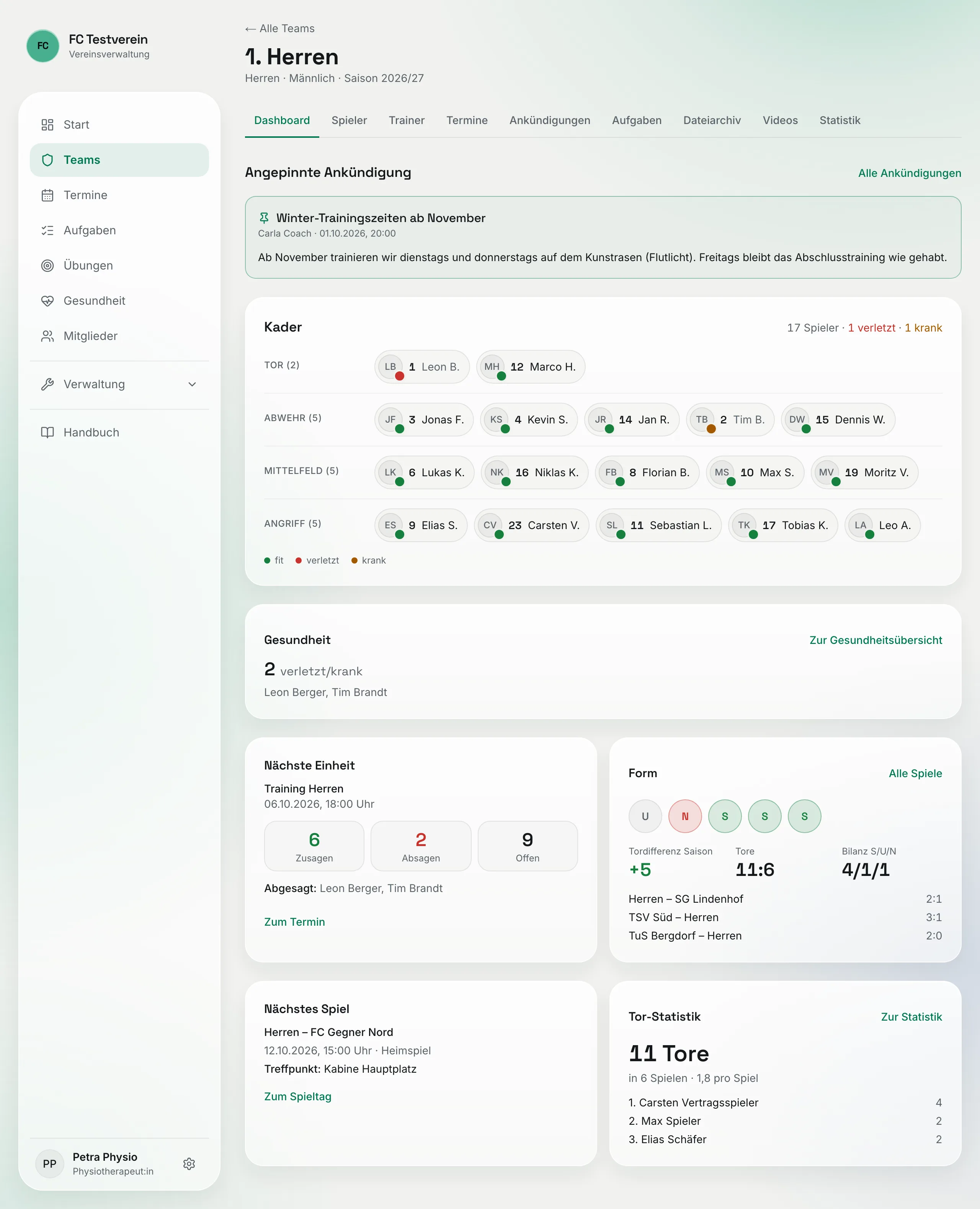The height and width of the screenshot is (1209, 980).
Task: Open Alle Ankündigungen link
Action: tap(910, 173)
